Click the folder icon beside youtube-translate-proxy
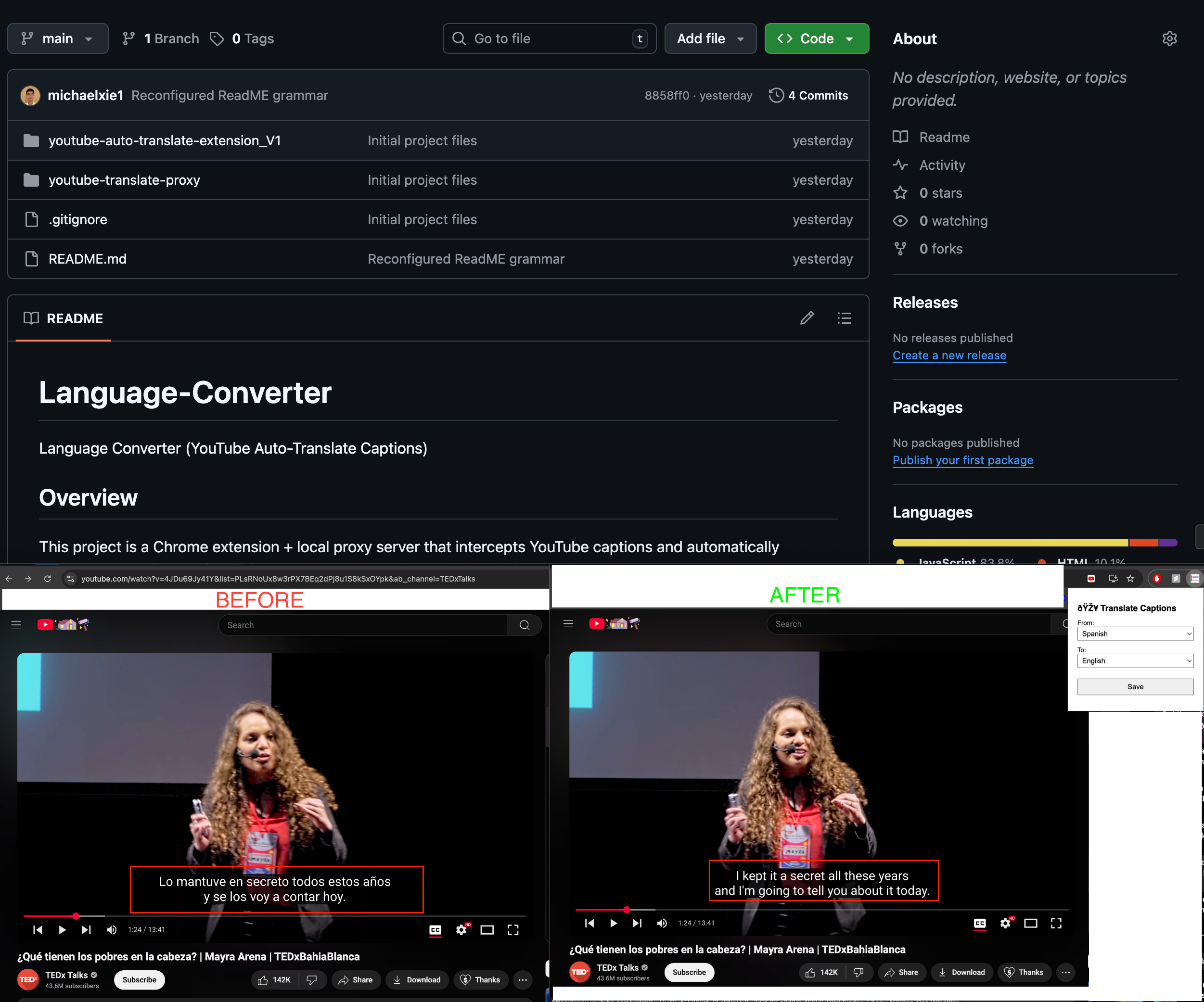 pos(31,180)
